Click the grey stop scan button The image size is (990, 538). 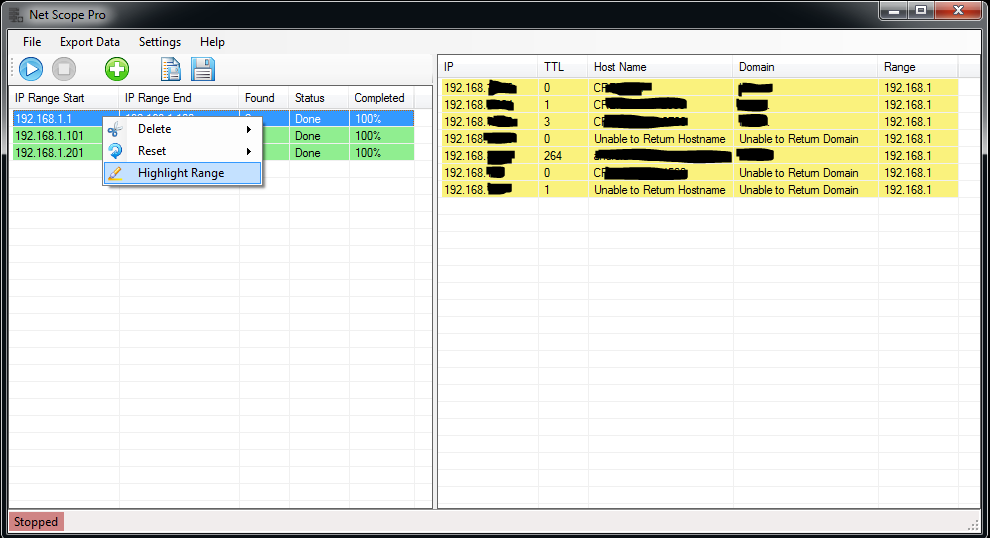pos(64,69)
